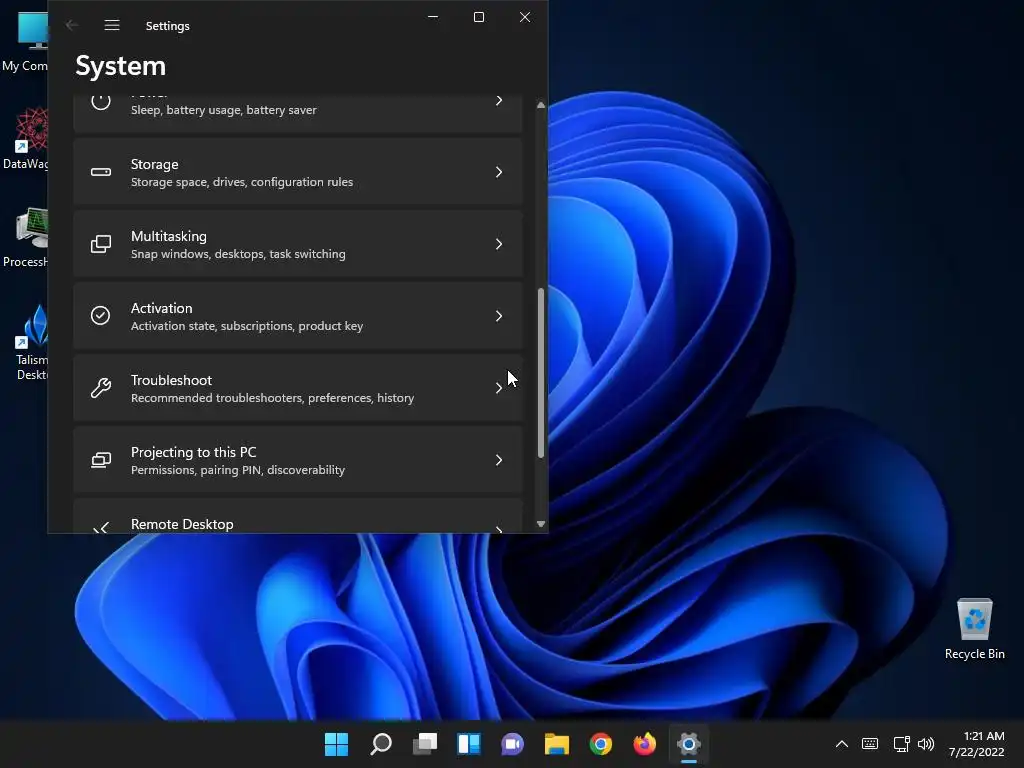Select the ProcessH desktop shortcut
1024x768 pixels.
[x=26, y=237]
